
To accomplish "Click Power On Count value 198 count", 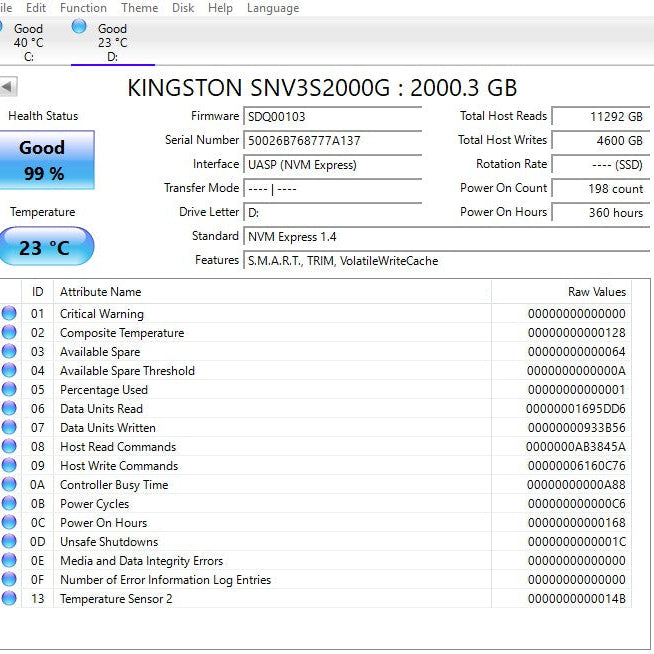I will pos(601,189).
